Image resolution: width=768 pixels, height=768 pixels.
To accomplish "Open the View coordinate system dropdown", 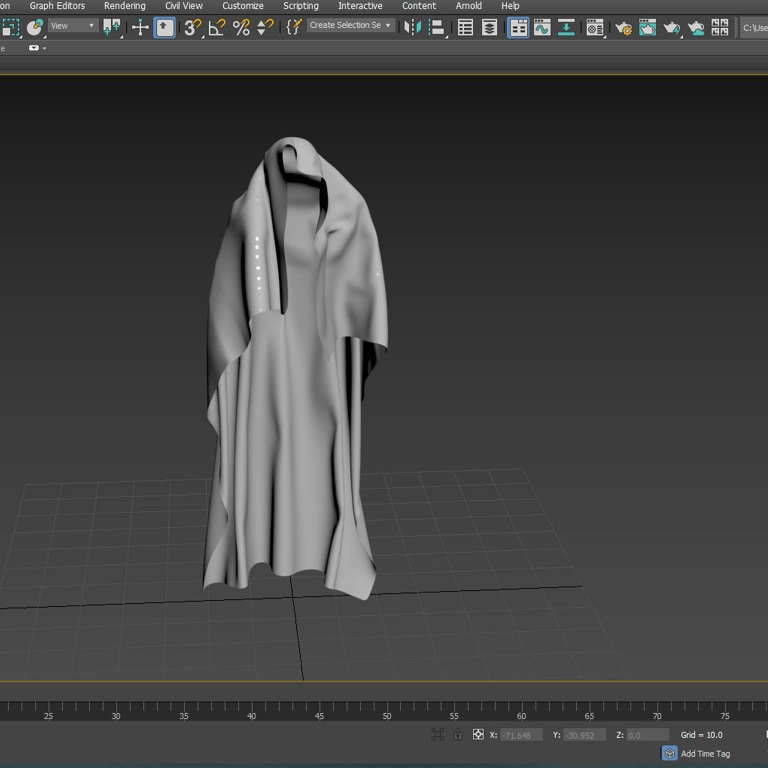I will click(x=73, y=25).
